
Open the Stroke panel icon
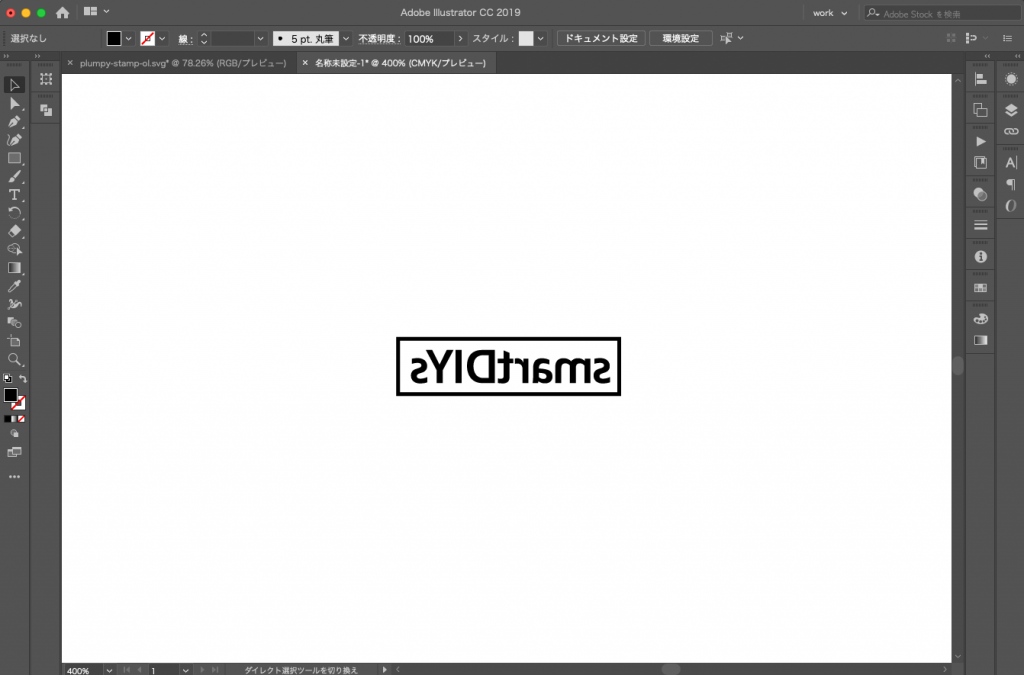tap(980, 225)
